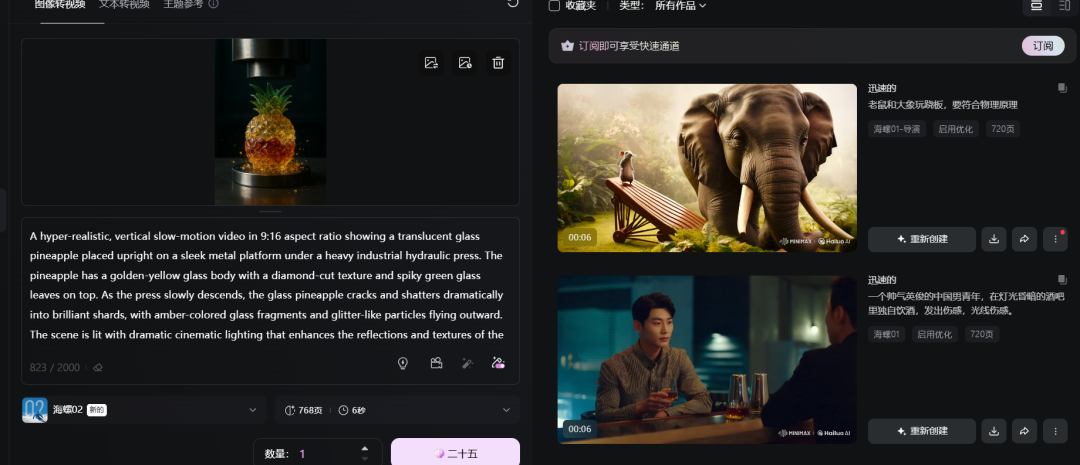Click the 二十五 generate button
1080x465 pixels.
click(x=455, y=453)
